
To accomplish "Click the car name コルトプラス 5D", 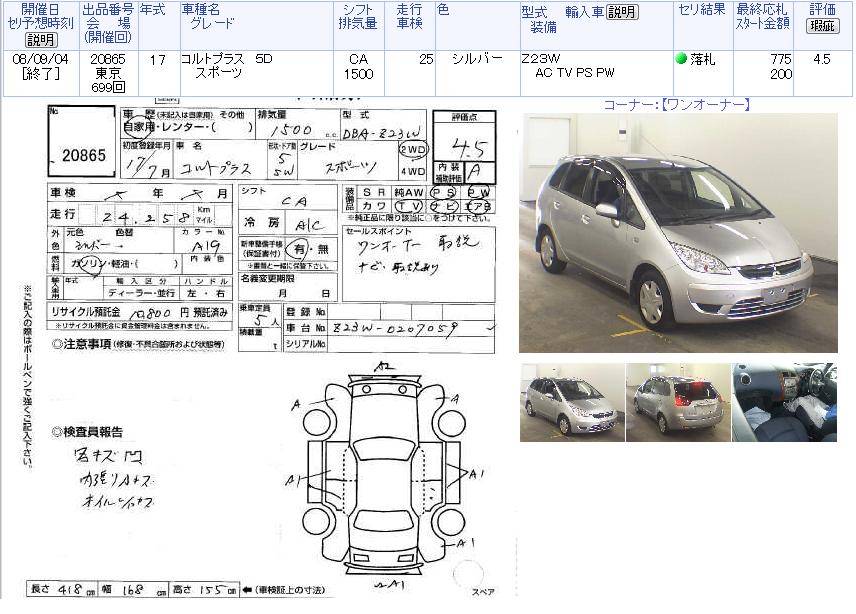I will click(x=227, y=59).
